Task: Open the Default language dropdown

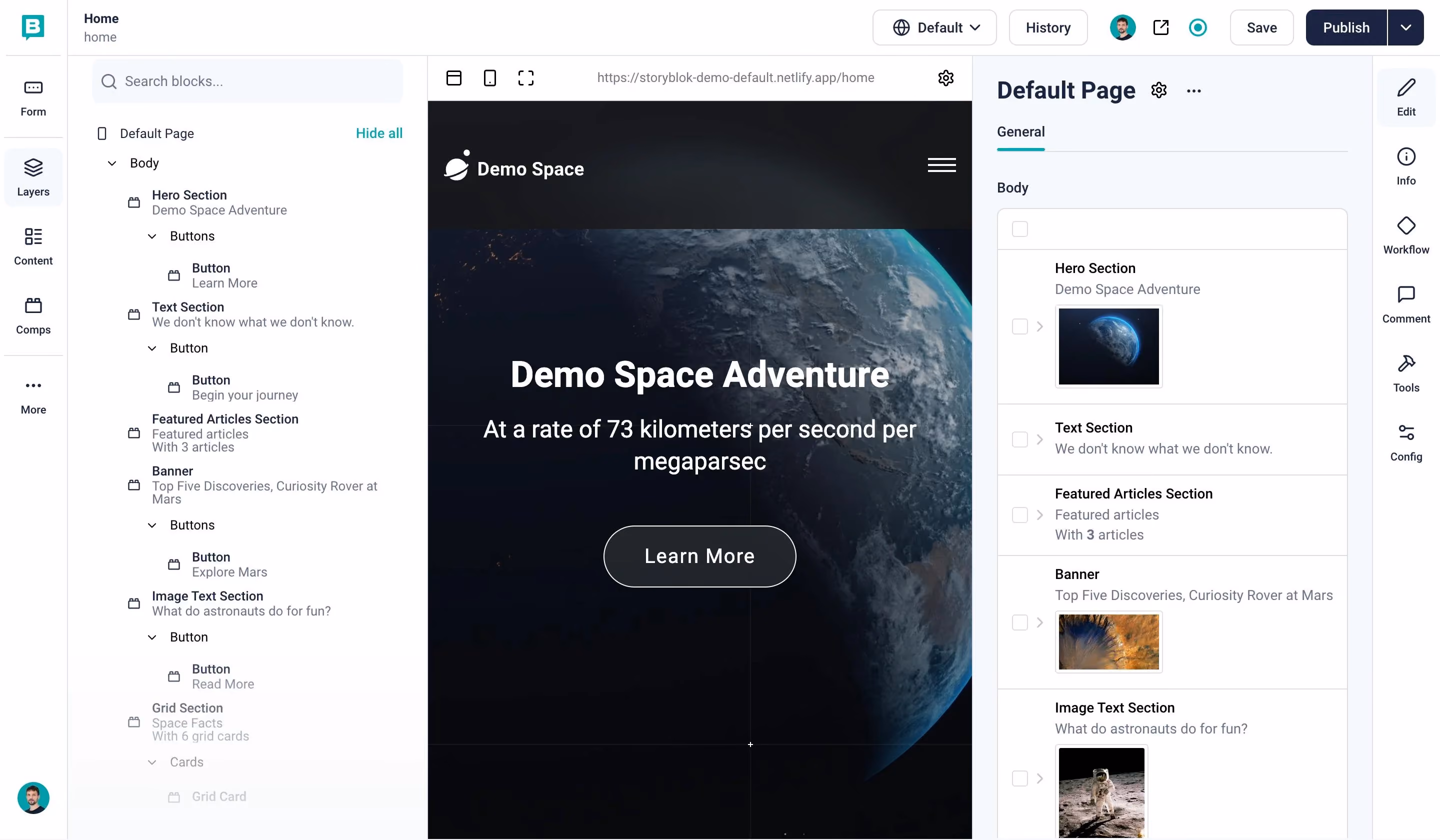Action: [934, 27]
